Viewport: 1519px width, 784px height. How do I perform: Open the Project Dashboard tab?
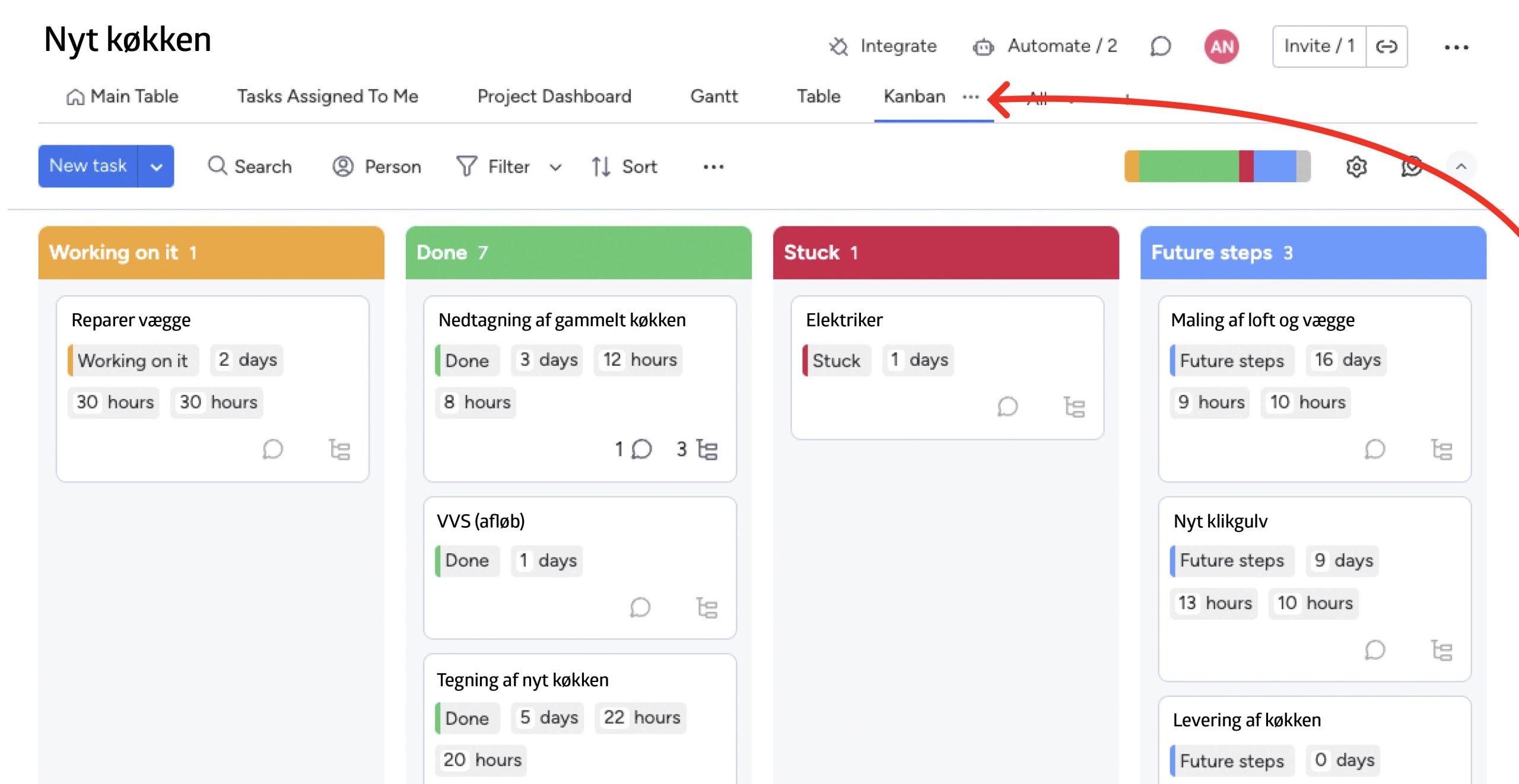[x=554, y=97]
